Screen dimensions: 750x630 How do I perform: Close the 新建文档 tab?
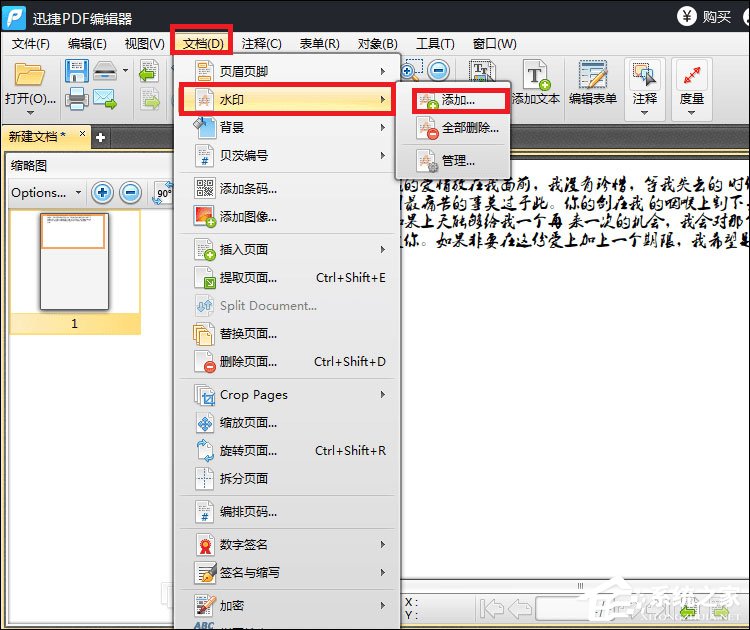tap(82, 133)
